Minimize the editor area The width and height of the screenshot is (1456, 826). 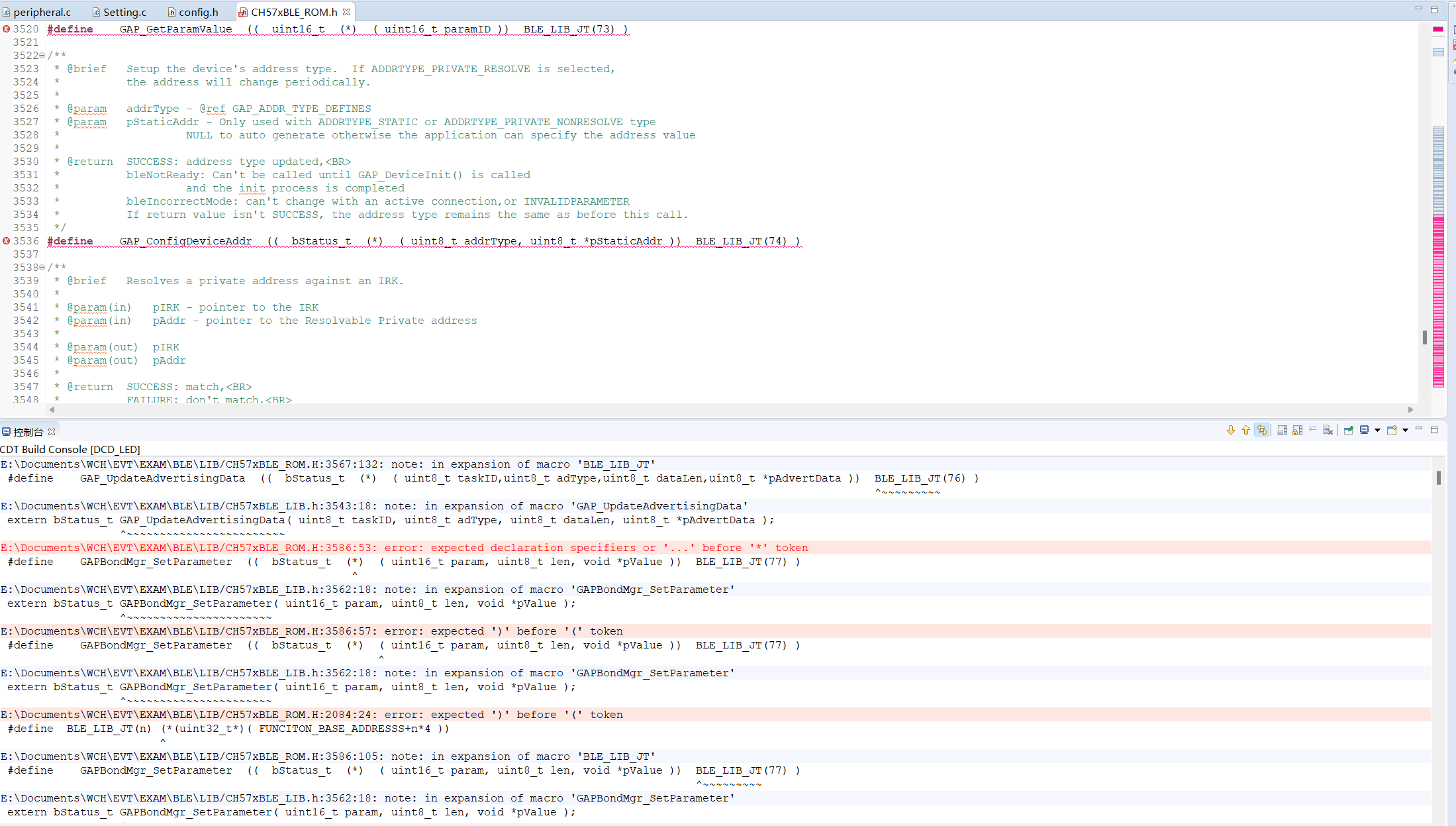1419,9
